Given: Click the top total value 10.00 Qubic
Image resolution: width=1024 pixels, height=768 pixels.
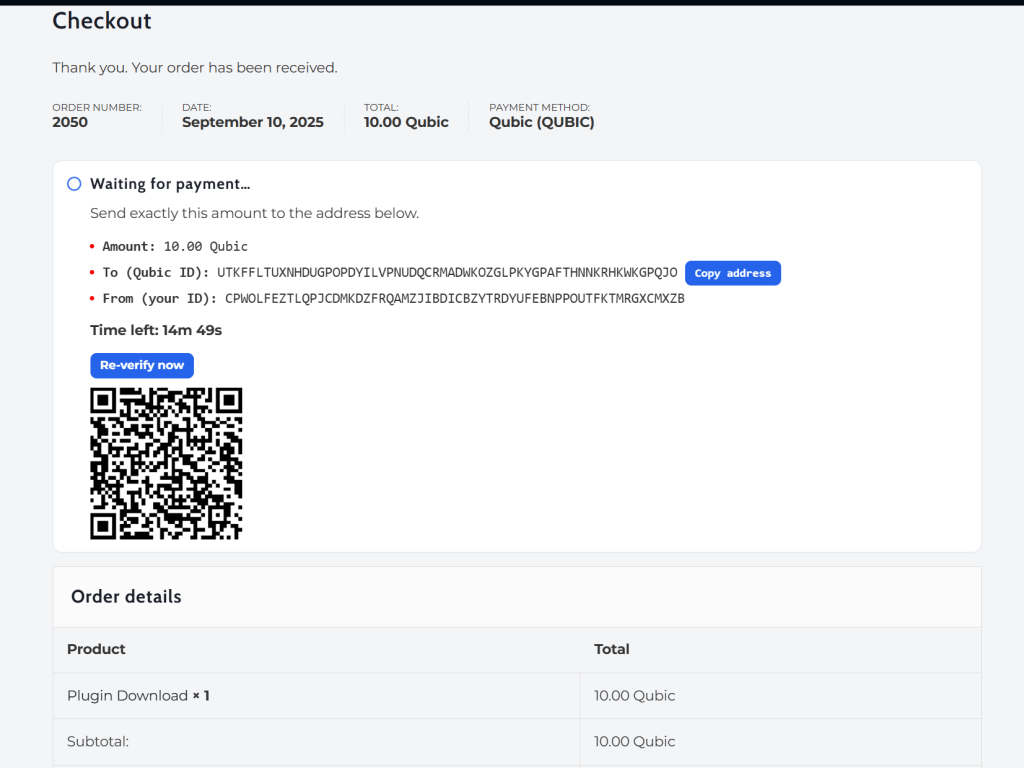Looking at the screenshot, I should click(406, 122).
